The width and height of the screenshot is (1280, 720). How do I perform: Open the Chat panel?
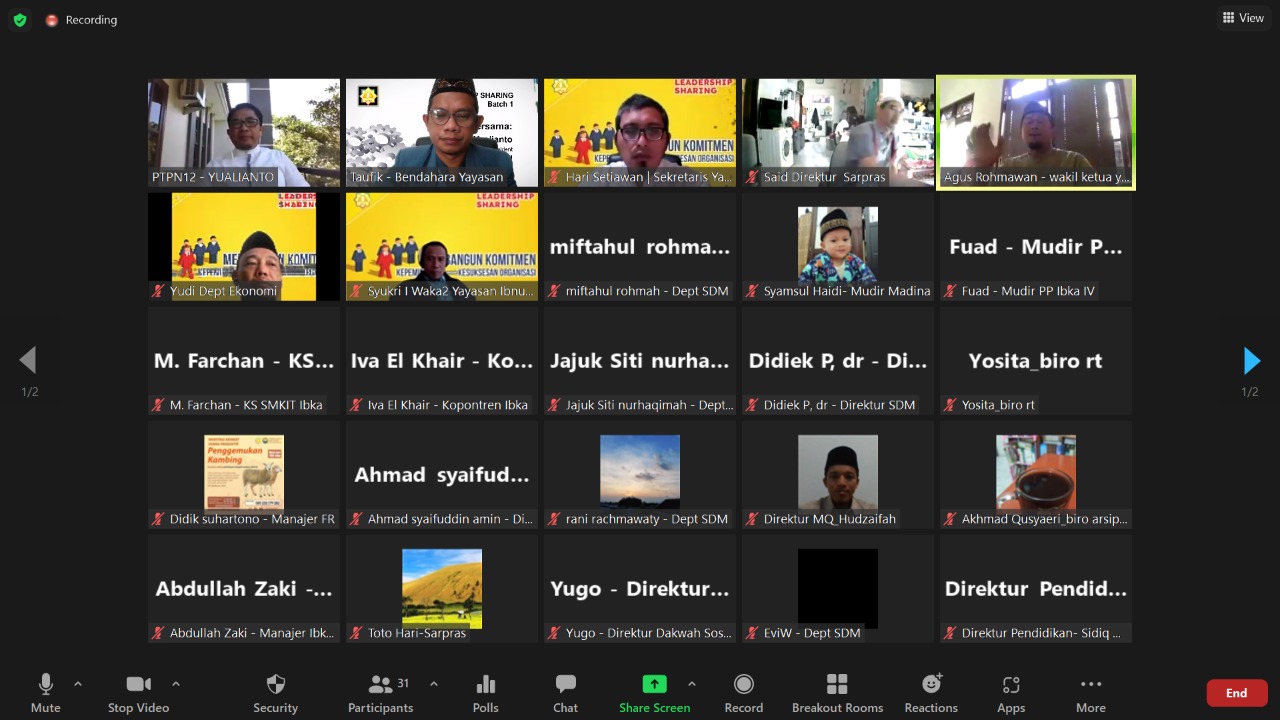[566, 685]
